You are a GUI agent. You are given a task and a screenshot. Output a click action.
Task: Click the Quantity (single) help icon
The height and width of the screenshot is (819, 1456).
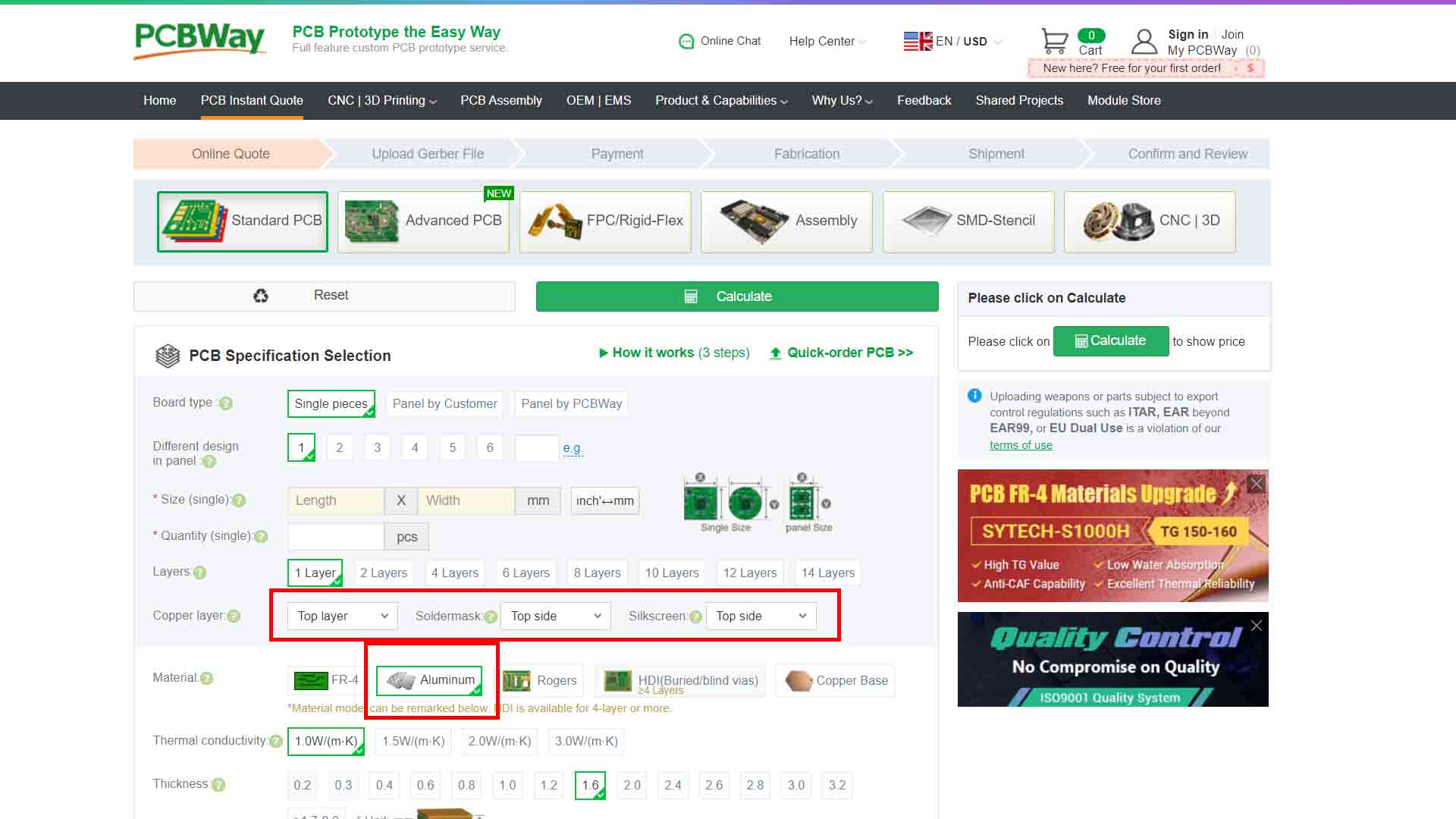point(261,536)
